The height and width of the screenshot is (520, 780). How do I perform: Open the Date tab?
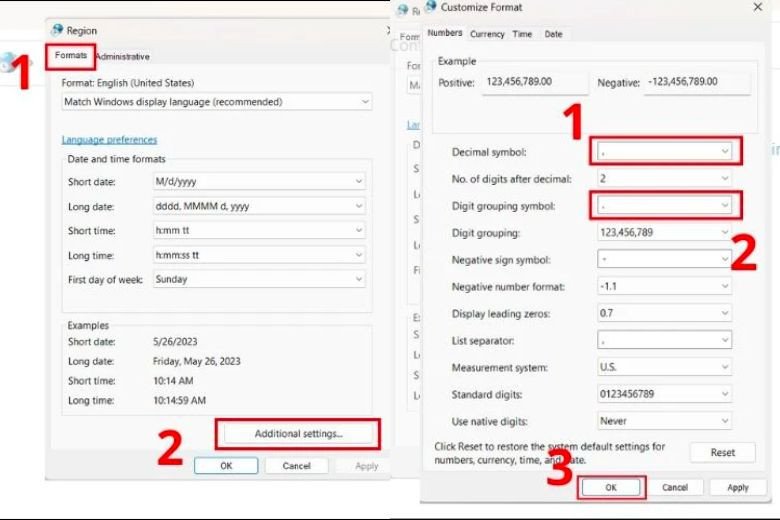tap(553, 34)
